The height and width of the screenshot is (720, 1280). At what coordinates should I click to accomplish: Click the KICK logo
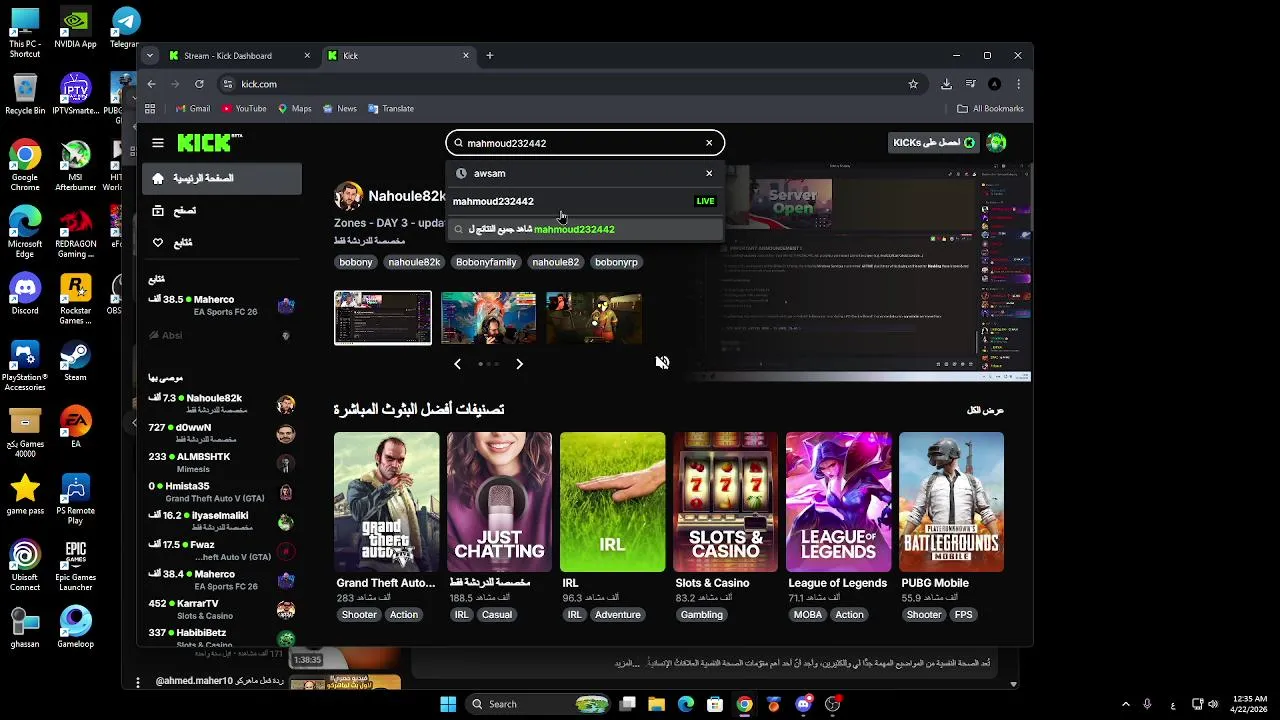coord(209,143)
